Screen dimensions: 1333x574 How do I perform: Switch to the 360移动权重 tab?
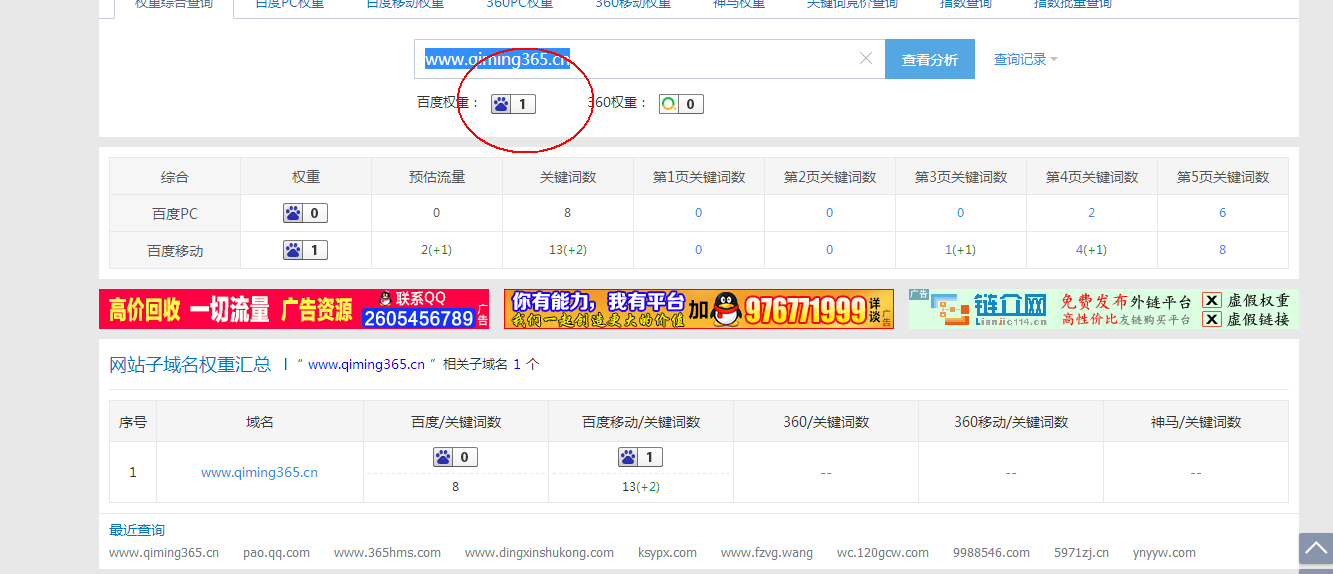coord(633,4)
